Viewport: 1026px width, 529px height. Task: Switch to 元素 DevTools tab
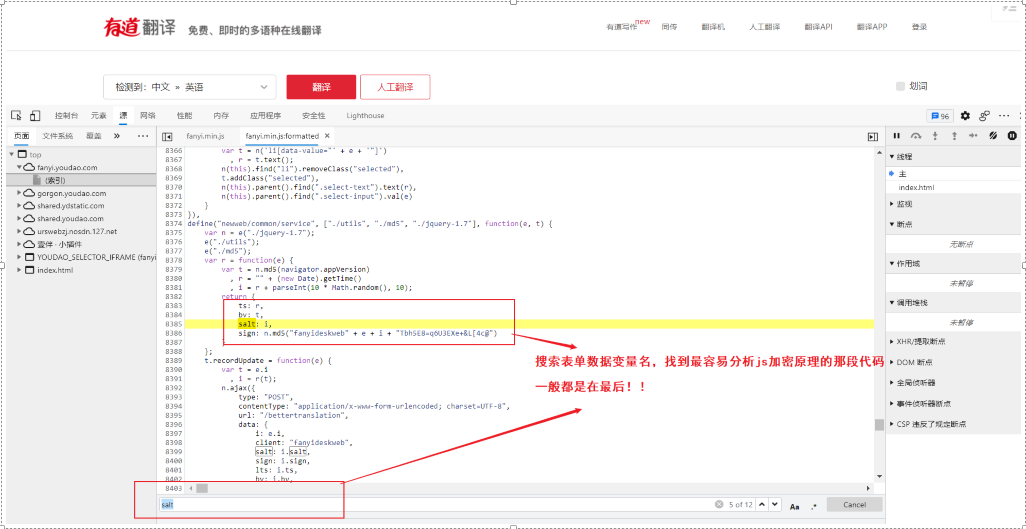[x=99, y=115]
